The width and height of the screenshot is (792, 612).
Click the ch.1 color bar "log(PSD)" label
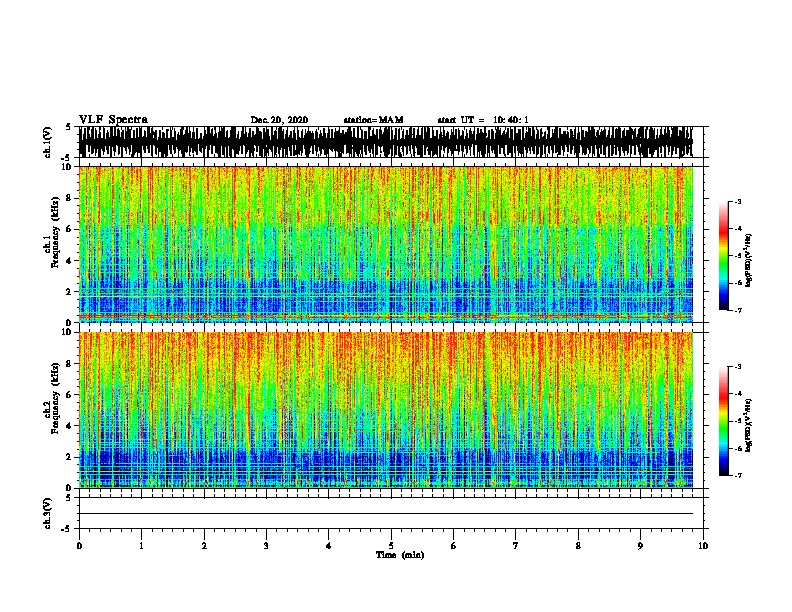749,260
